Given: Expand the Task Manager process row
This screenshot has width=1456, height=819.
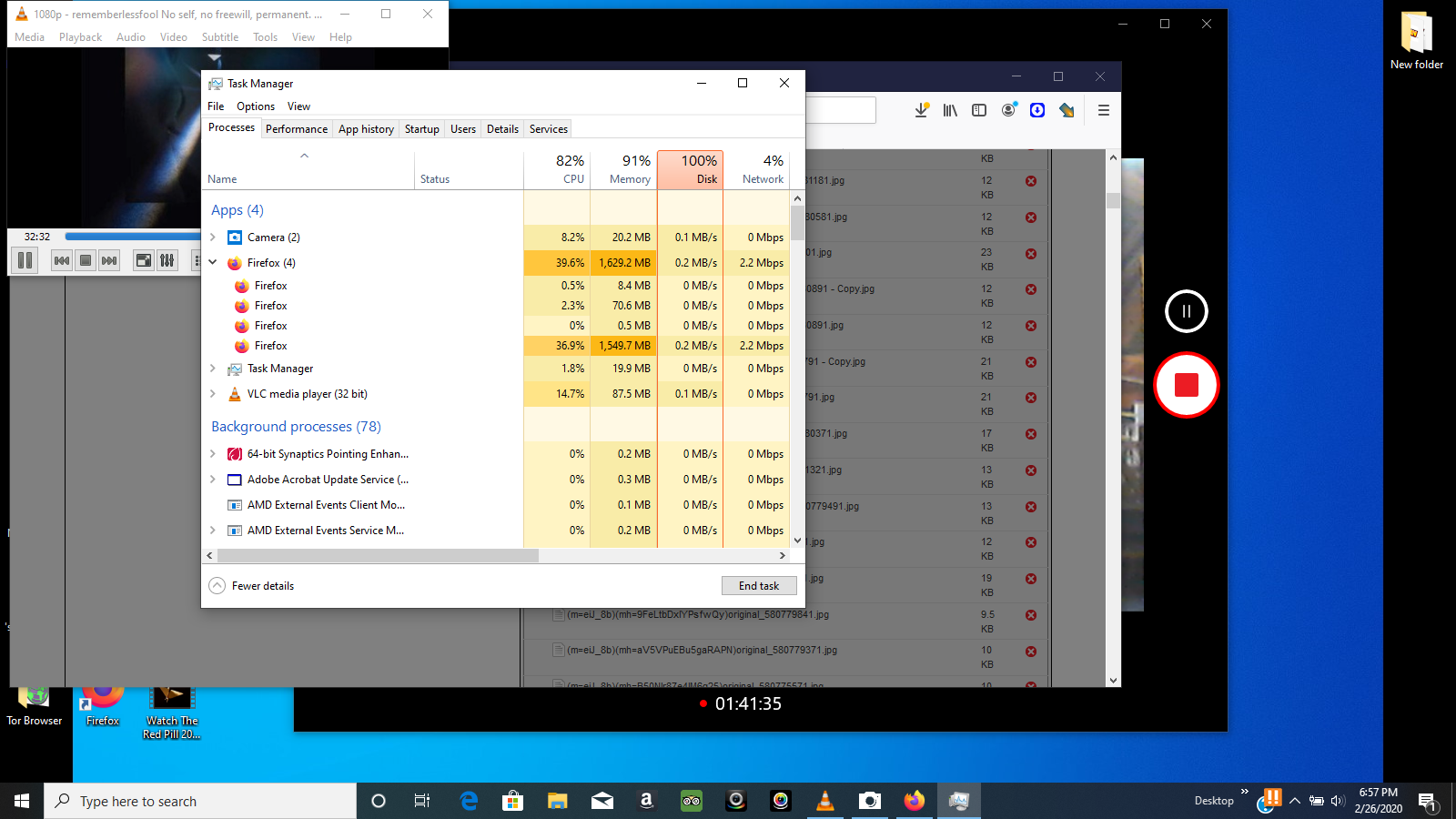Looking at the screenshot, I should pos(213,369).
